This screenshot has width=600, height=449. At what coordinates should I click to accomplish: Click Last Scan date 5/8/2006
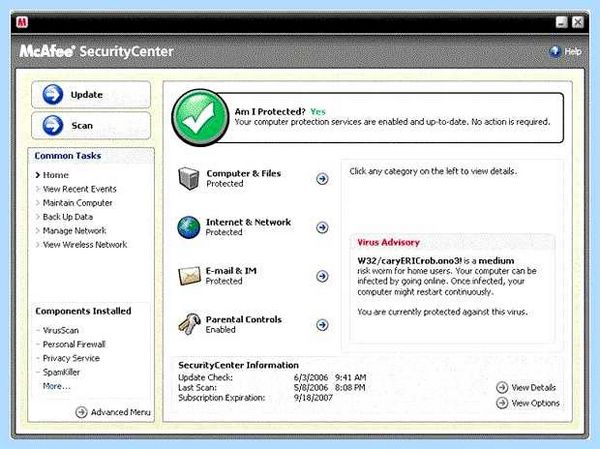point(311,388)
